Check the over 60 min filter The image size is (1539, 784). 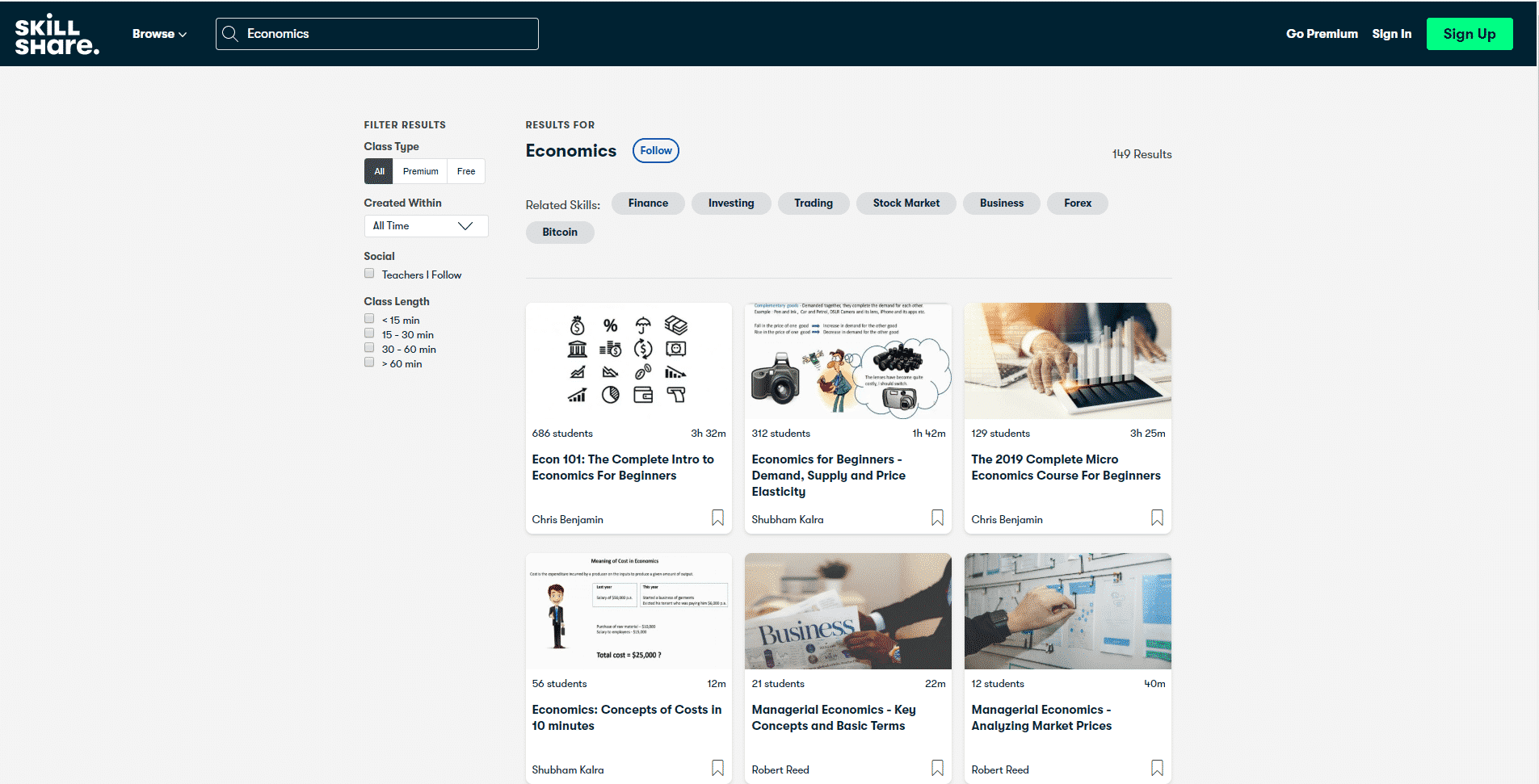click(369, 363)
